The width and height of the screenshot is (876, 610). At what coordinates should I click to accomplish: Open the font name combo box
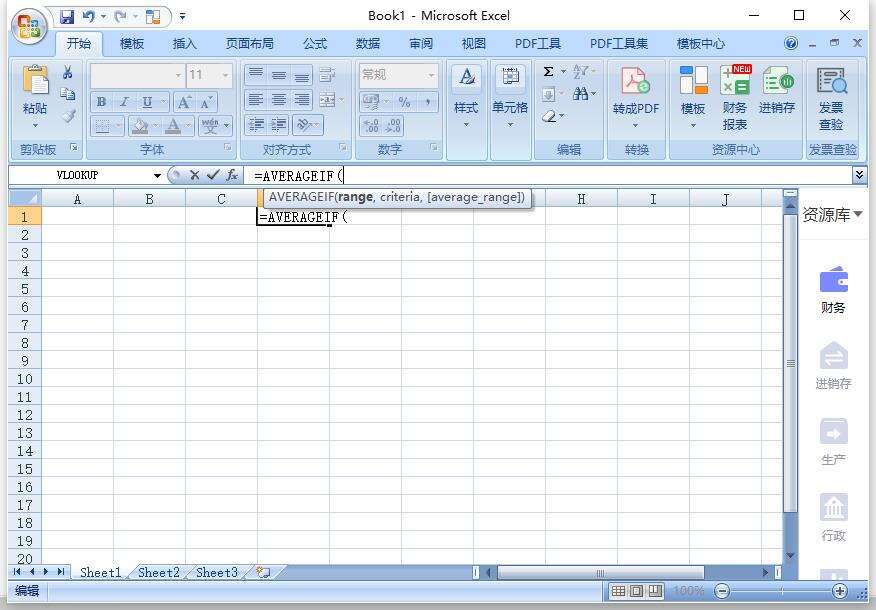click(x=137, y=75)
